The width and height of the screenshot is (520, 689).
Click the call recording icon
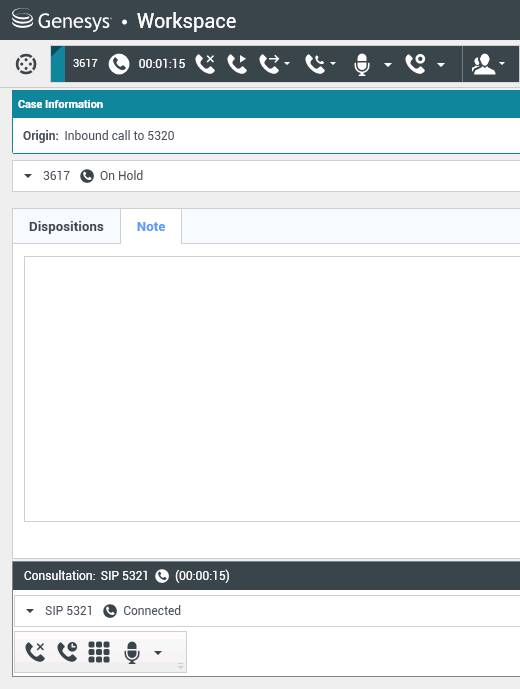coord(416,64)
